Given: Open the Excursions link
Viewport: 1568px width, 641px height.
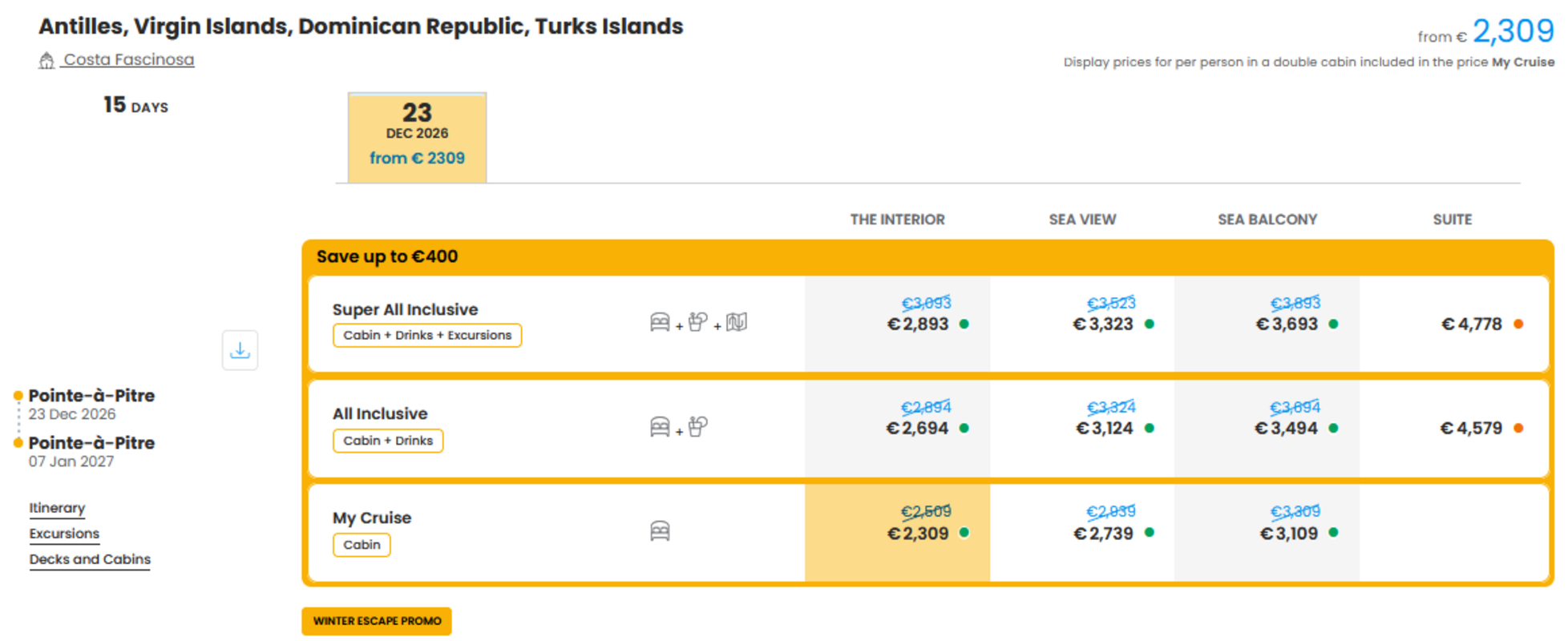Looking at the screenshot, I should pos(64,534).
